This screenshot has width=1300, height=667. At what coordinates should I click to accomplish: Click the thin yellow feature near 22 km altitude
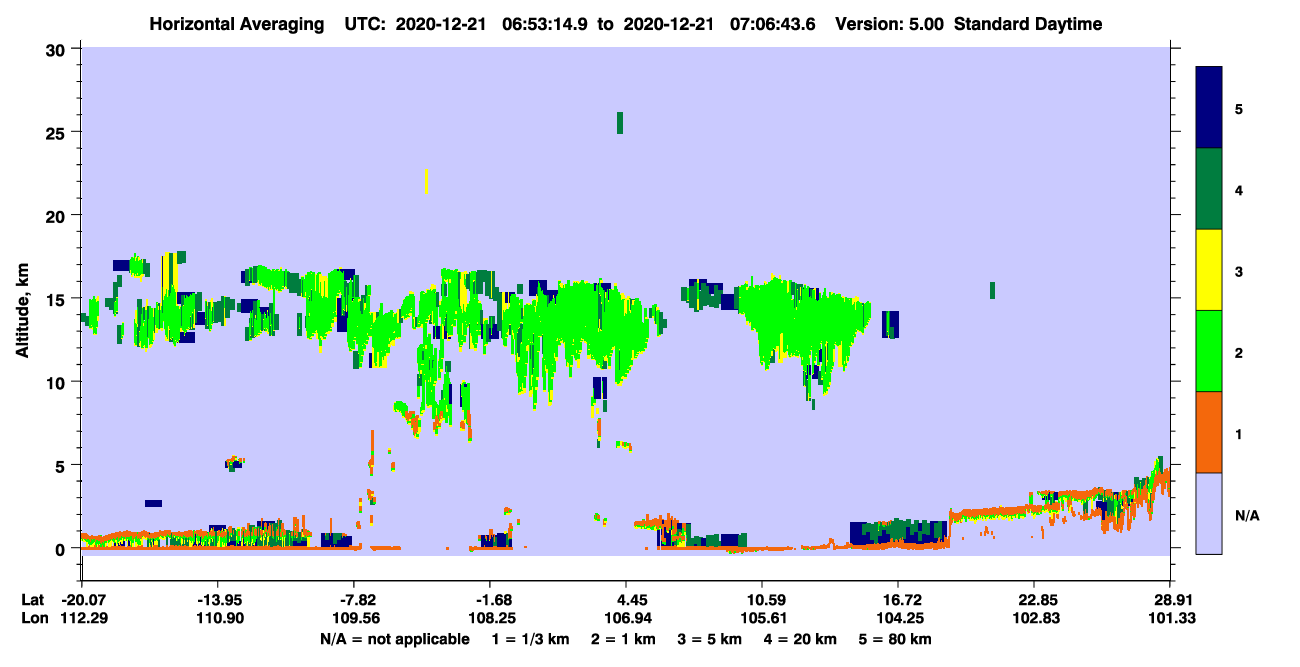point(427,181)
